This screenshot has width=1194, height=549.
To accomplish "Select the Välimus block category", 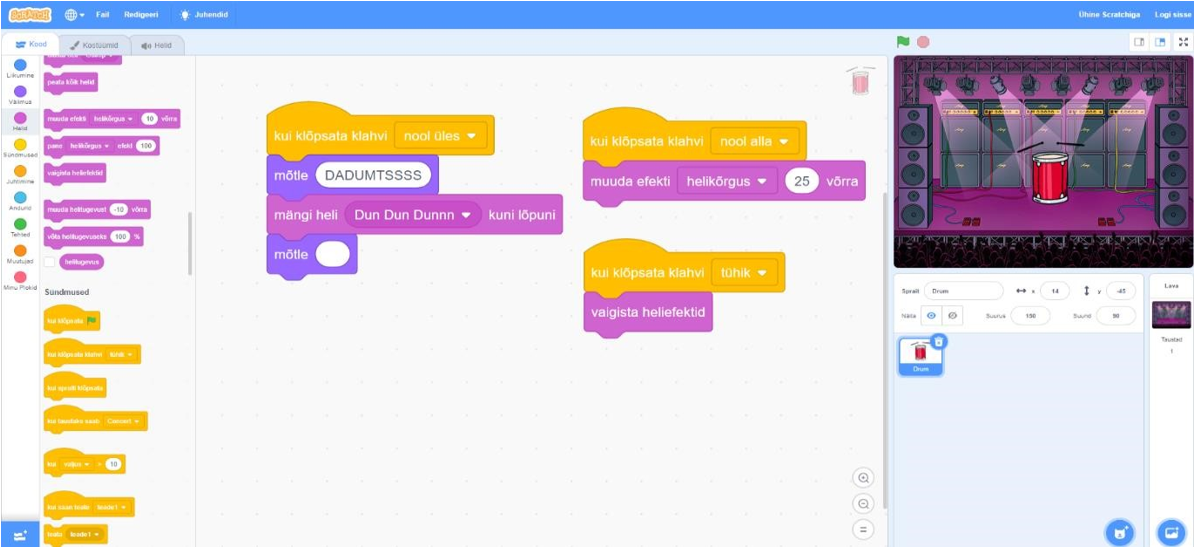I will tap(21, 95).
